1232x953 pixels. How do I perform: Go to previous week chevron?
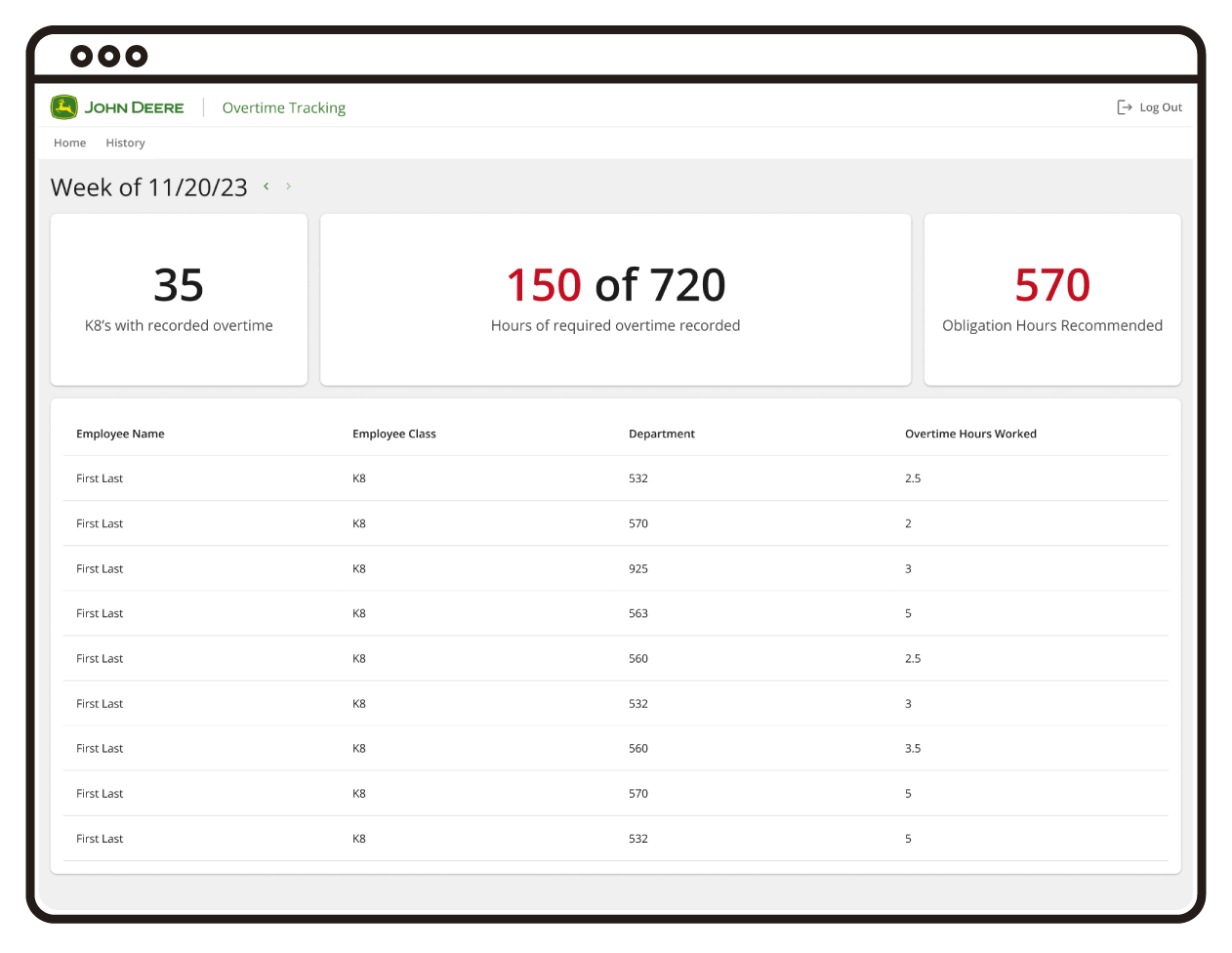pyautogui.click(x=266, y=186)
